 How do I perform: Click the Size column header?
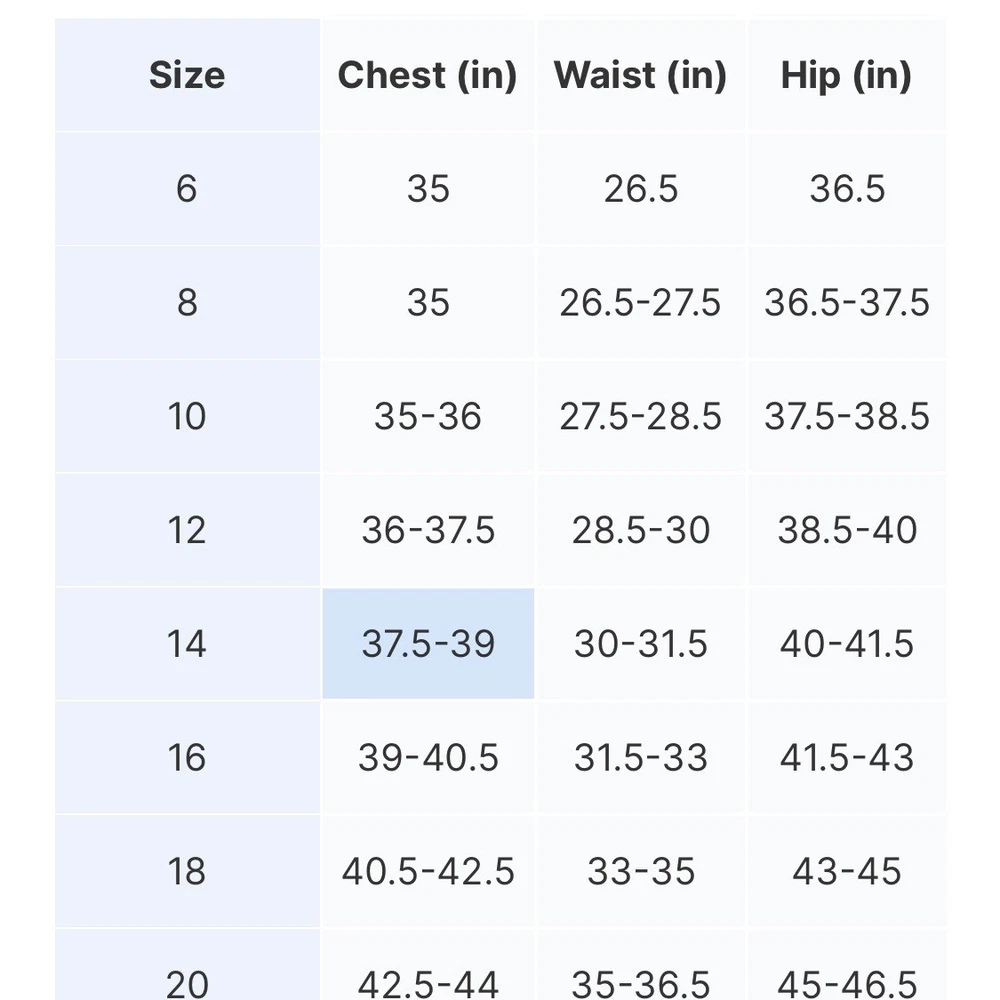(187, 75)
